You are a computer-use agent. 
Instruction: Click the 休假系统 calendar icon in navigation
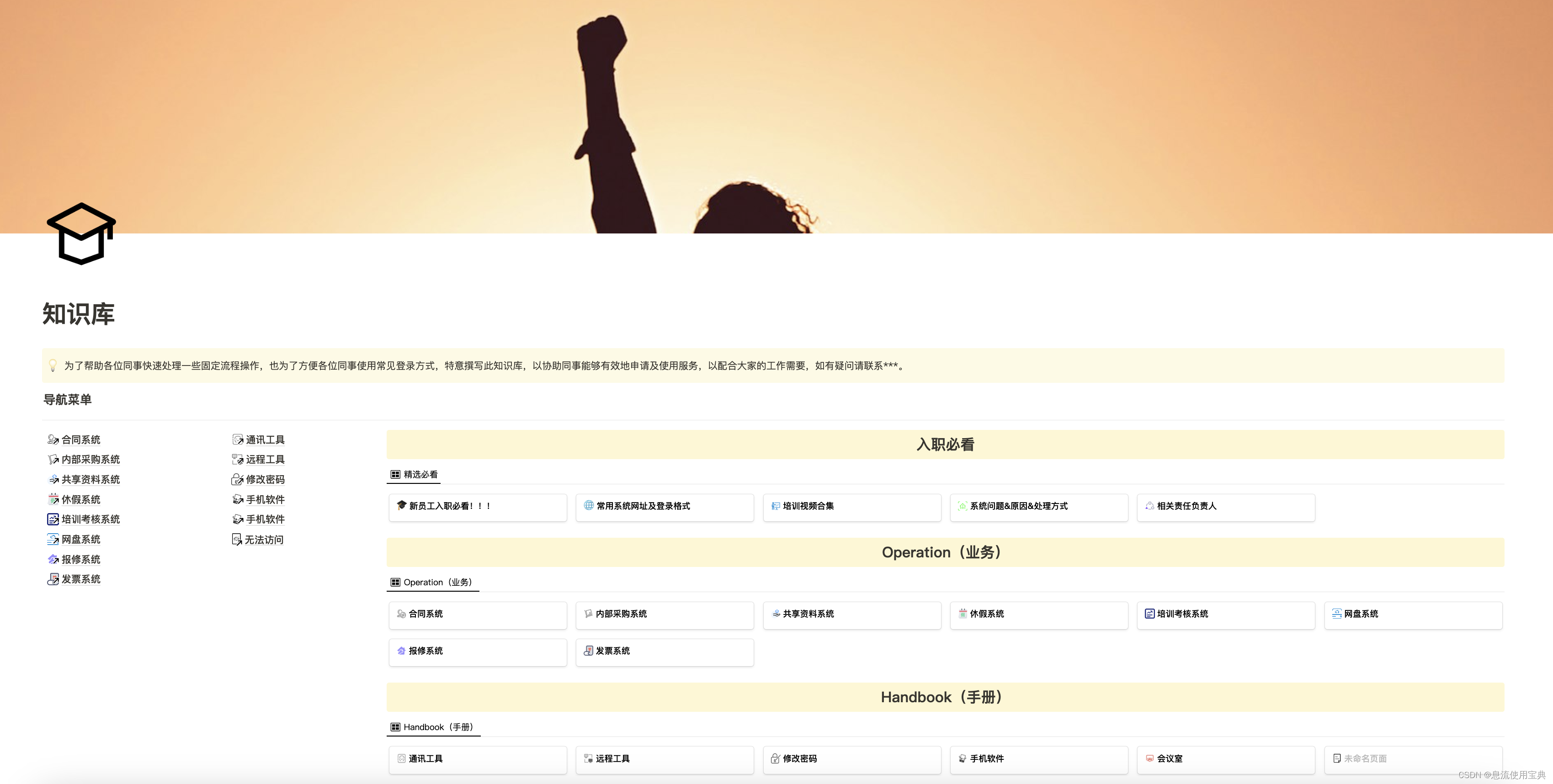coord(53,499)
